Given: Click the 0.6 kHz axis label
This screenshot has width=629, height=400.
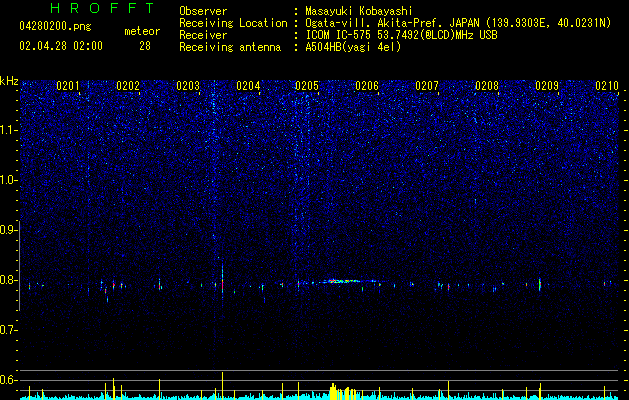Looking at the screenshot, I should tap(8, 380).
